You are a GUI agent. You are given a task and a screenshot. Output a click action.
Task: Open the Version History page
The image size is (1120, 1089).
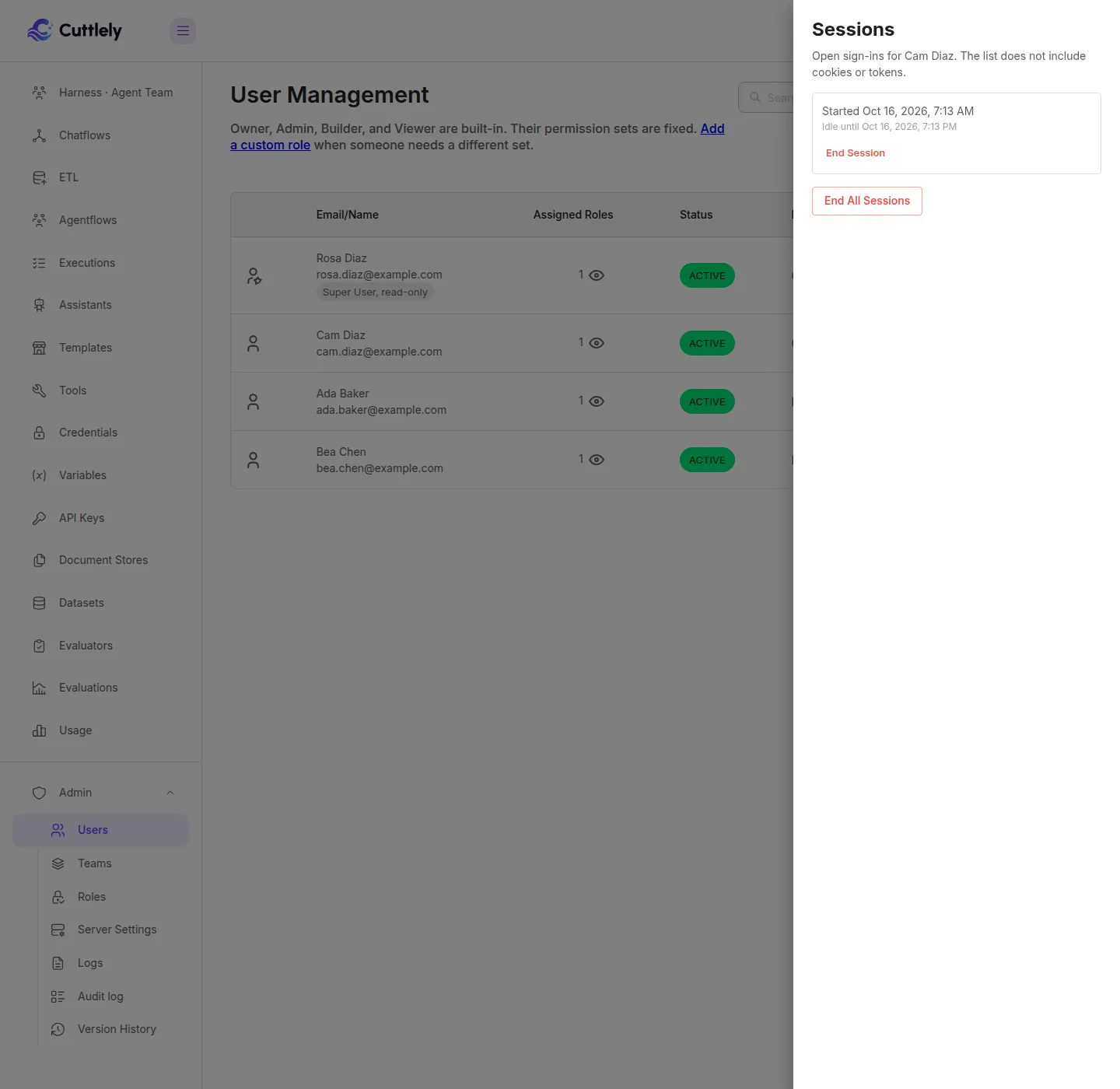[x=101, y=1029]
